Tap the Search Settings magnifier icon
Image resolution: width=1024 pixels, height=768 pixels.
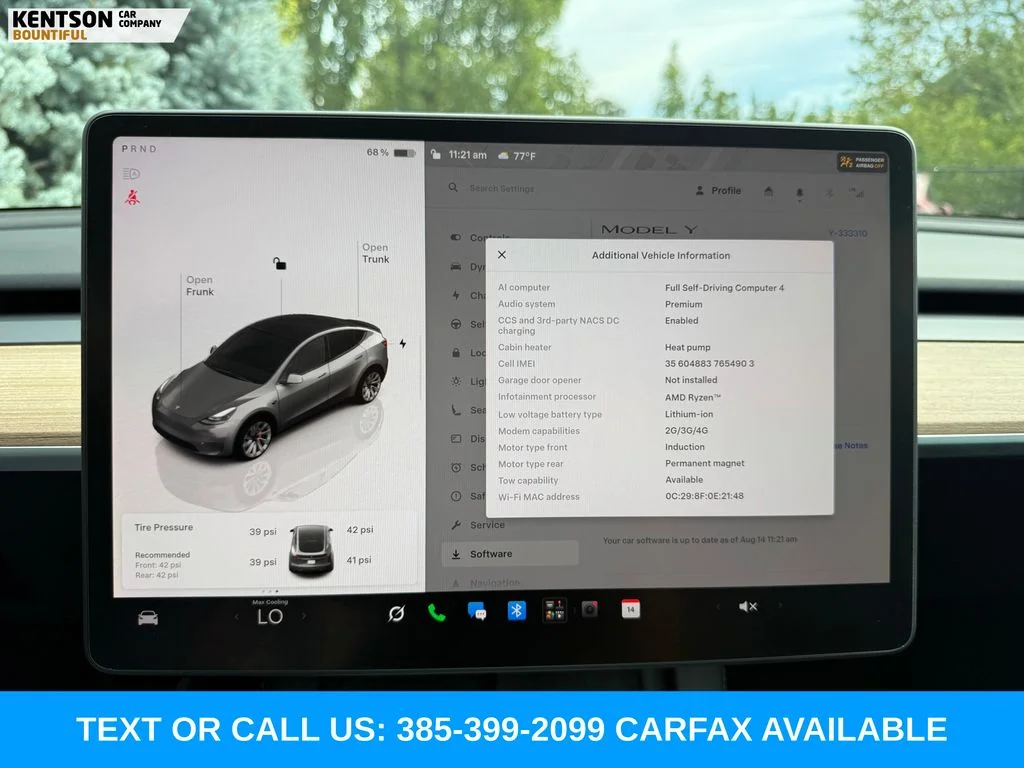point(453,187)
